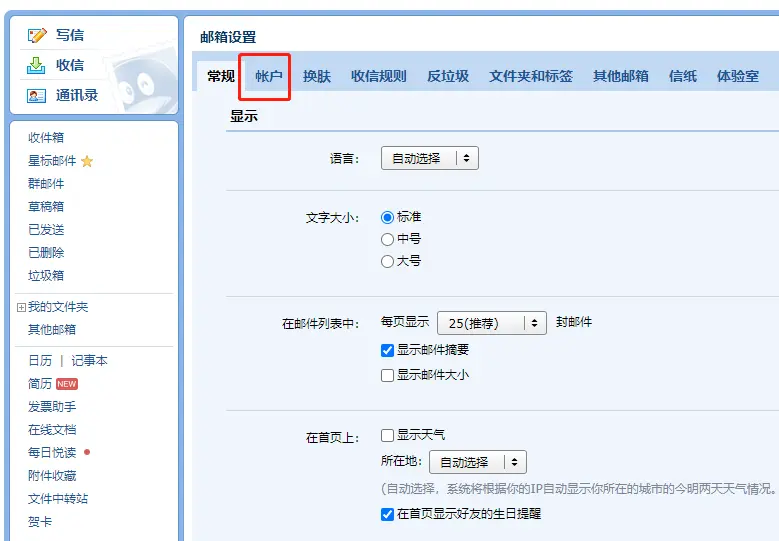Open the 记事本 link
This screenshot has height=541, width=779.
tap(89, 361)
